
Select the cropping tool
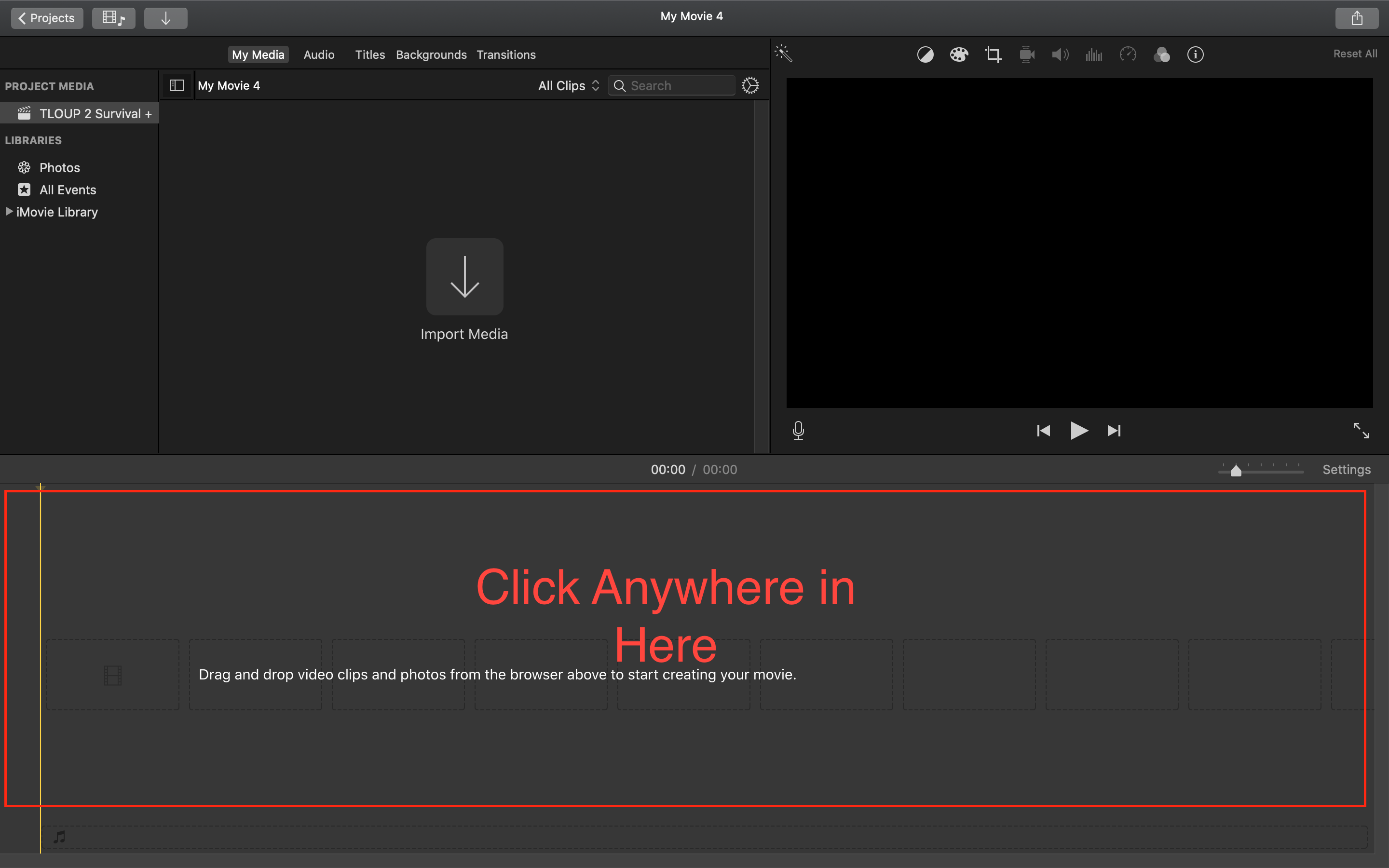[993, 54]
